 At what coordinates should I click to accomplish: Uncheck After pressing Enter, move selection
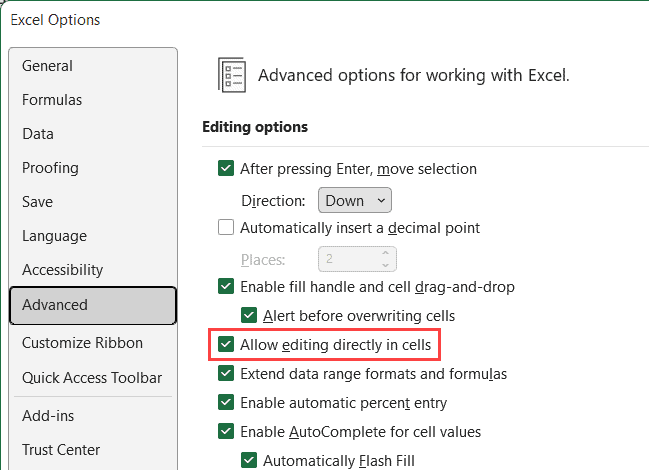[226, 169]
